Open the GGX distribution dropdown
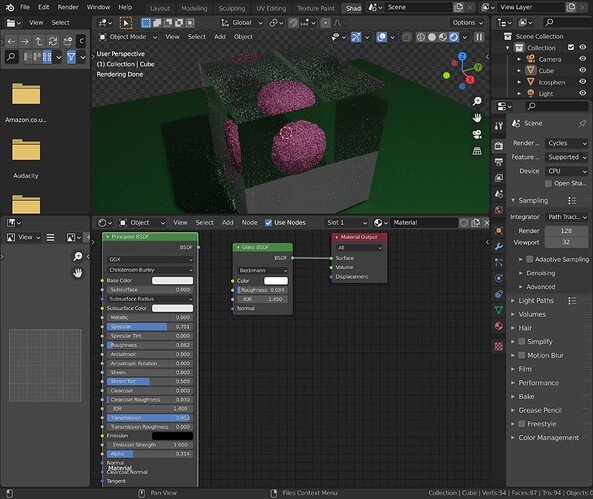 point(150,260)
